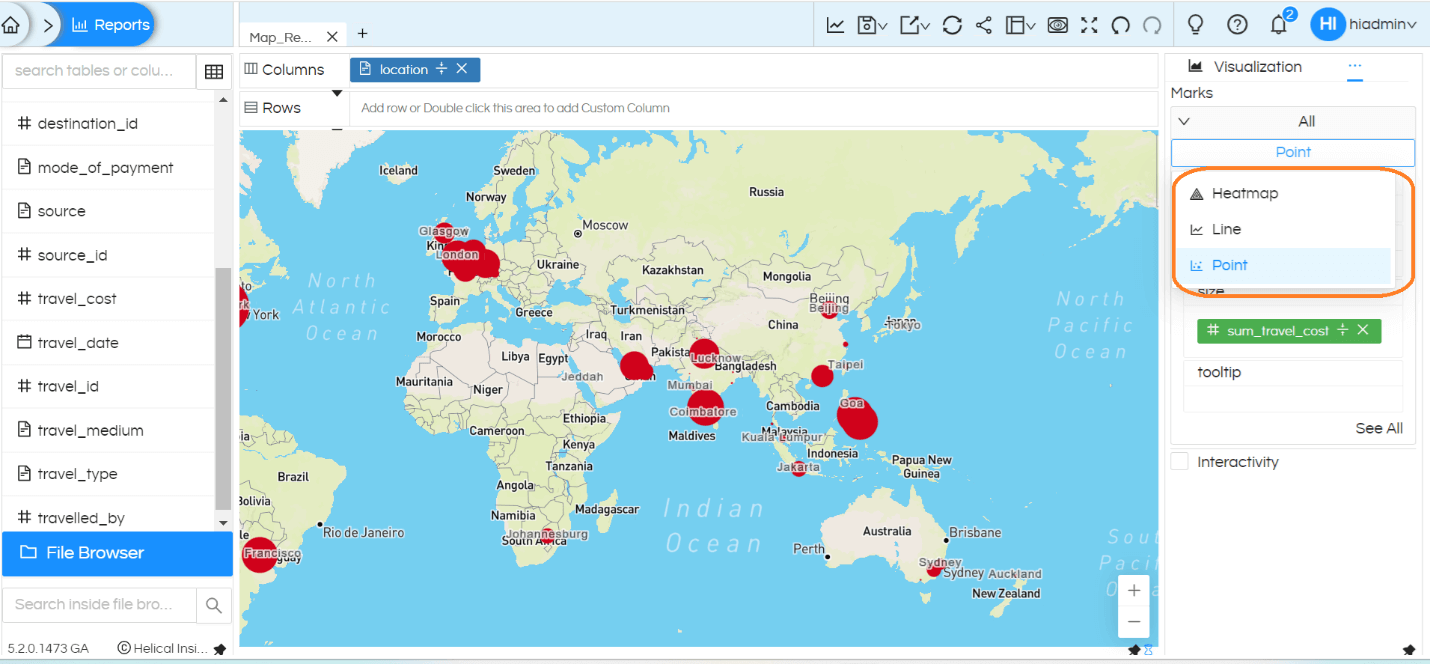This screenshot has width=1430, height=664.
Task: Open the export report dropdown icon
Action: pyautogui.click(x=914, y=25)
